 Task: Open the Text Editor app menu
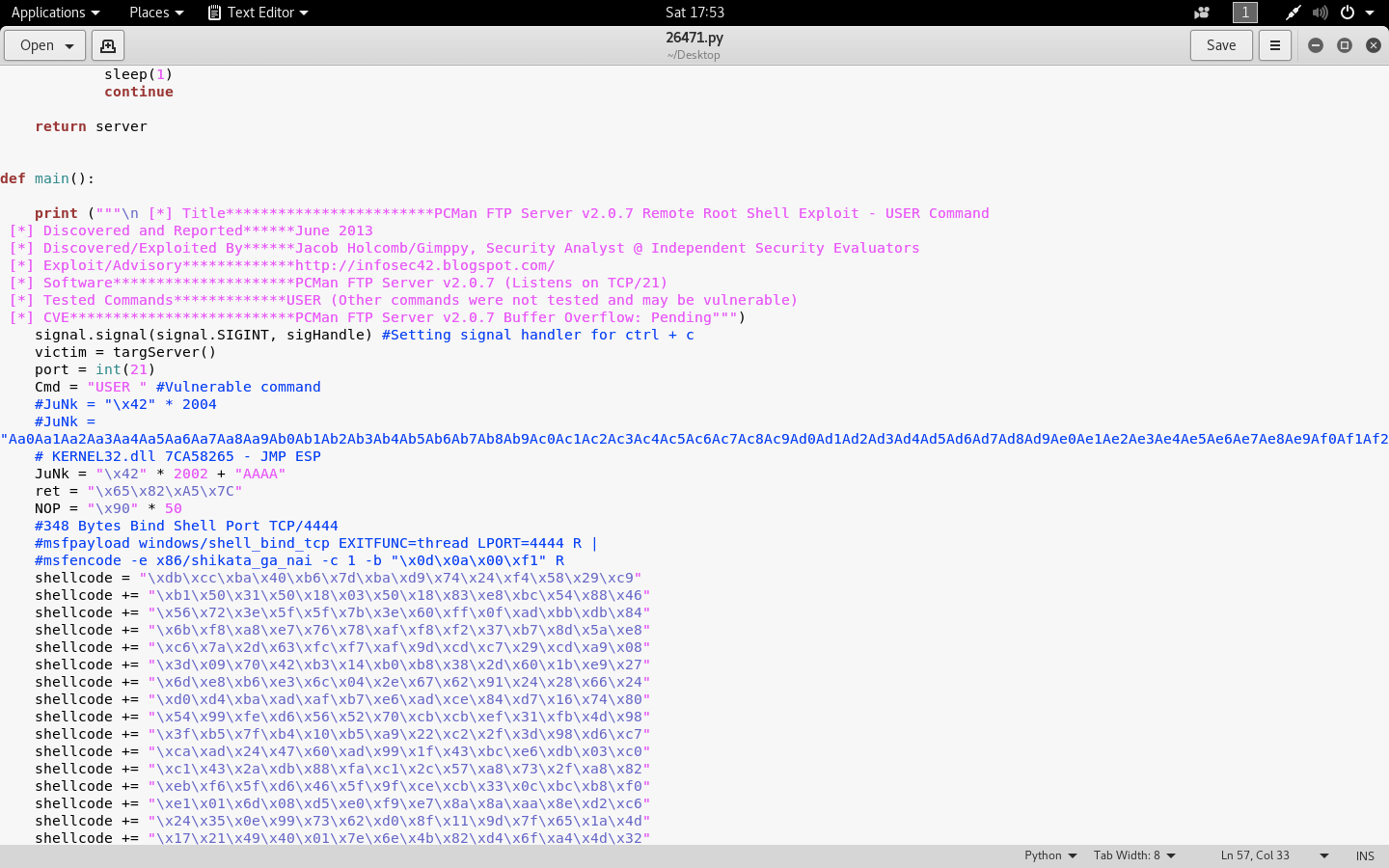(259, 13)
